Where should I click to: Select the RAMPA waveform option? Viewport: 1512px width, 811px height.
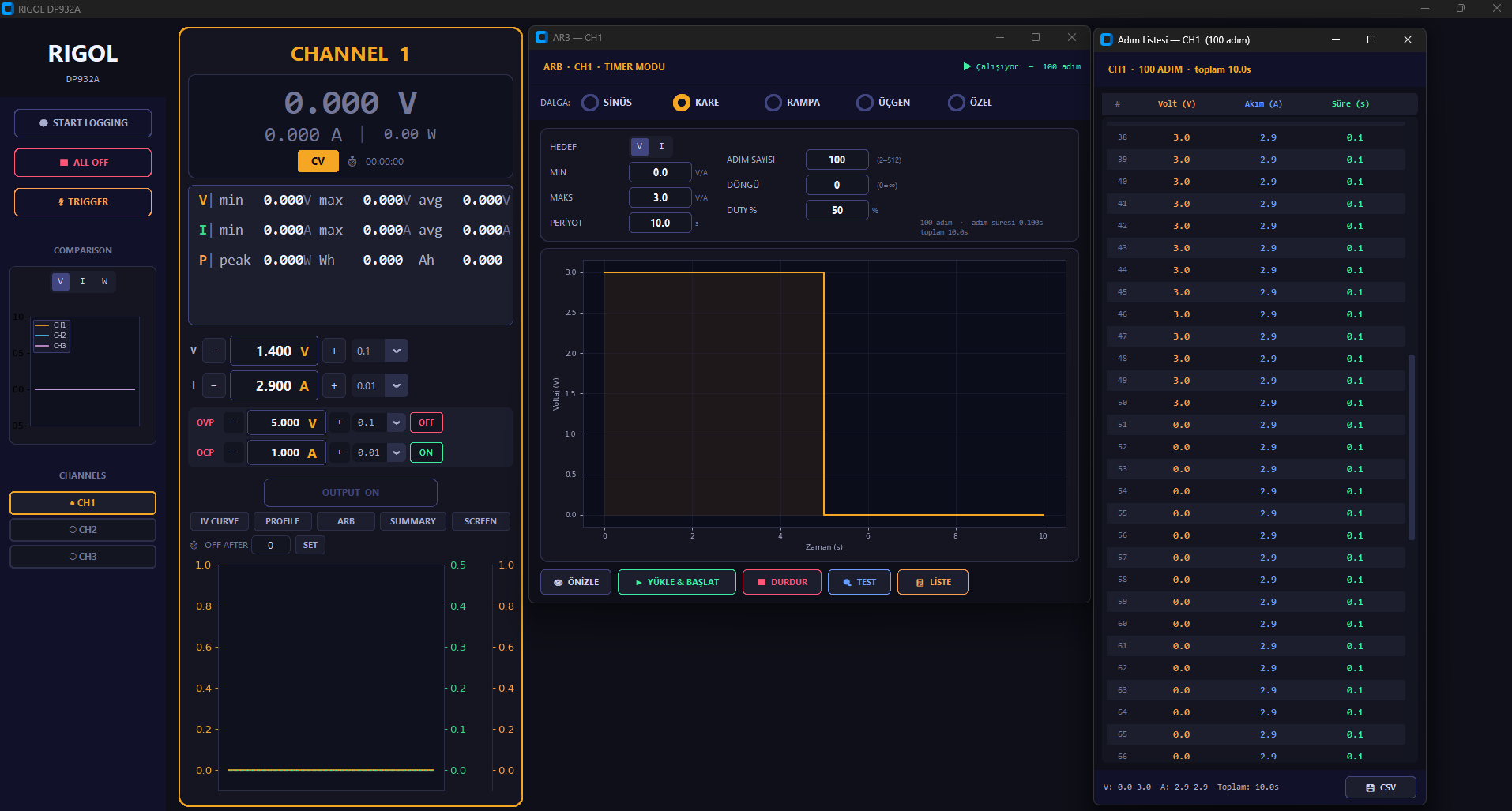click(773, 103)
